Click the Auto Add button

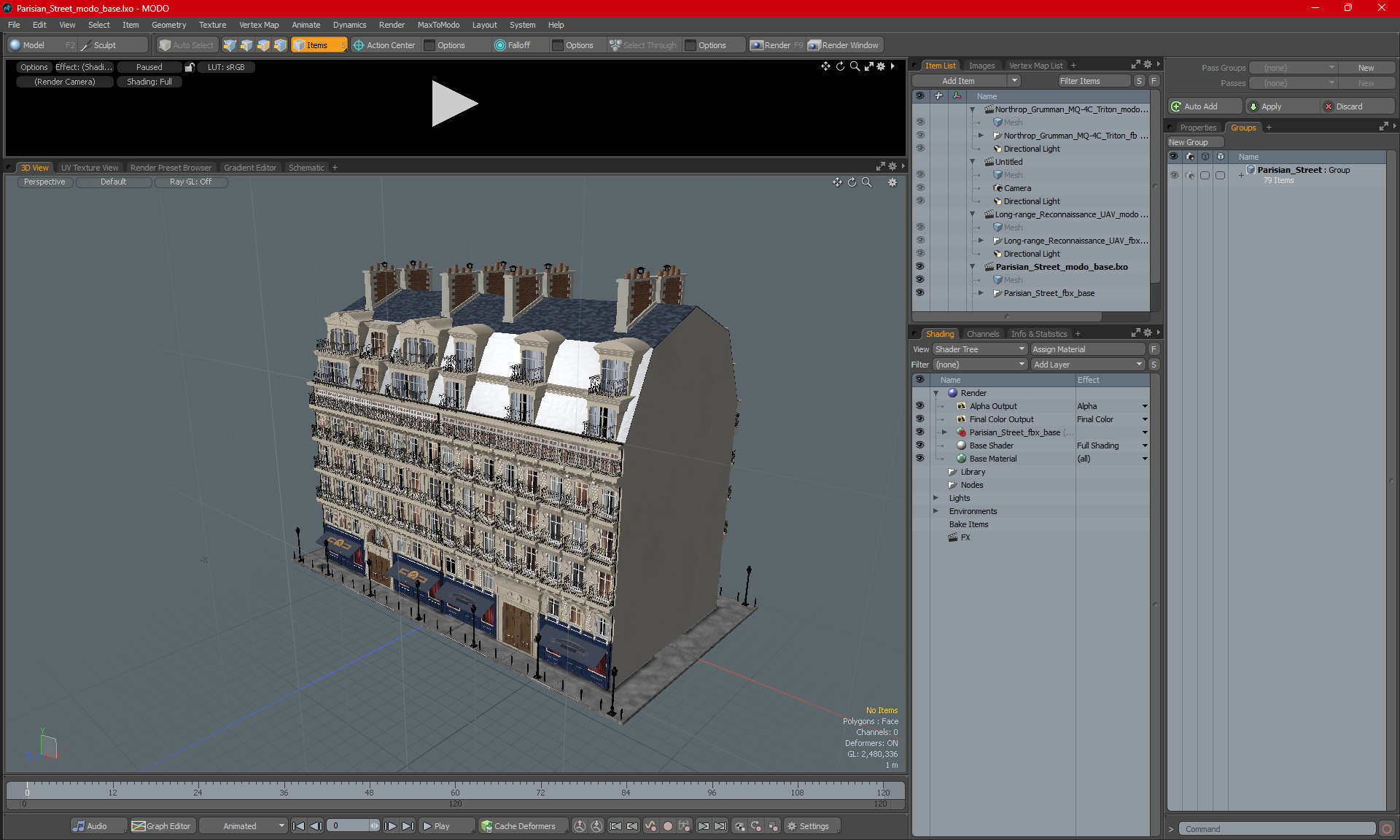click(1205, 106)
